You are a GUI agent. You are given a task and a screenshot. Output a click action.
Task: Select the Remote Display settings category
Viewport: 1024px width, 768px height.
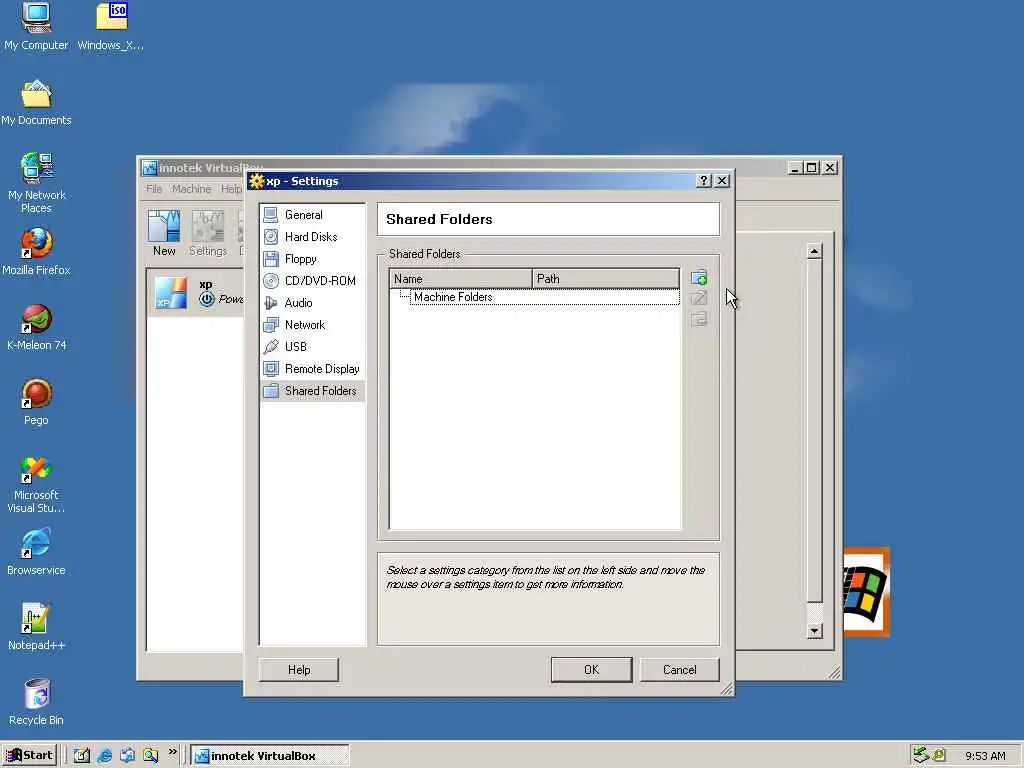coord(312,369)
